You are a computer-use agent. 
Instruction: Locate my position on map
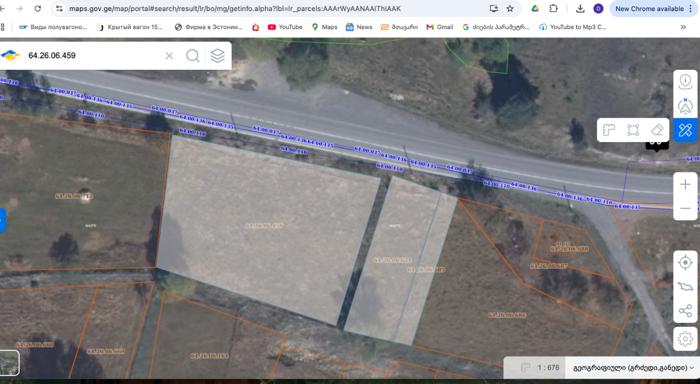coord(685,263)
